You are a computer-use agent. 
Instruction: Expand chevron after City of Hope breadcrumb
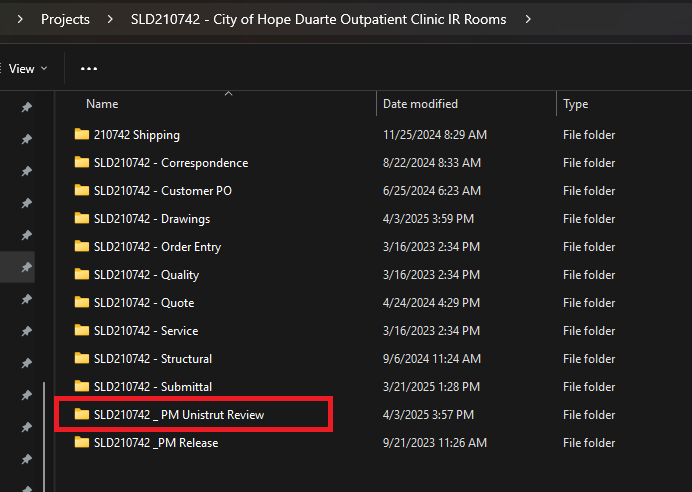(528, 19)
